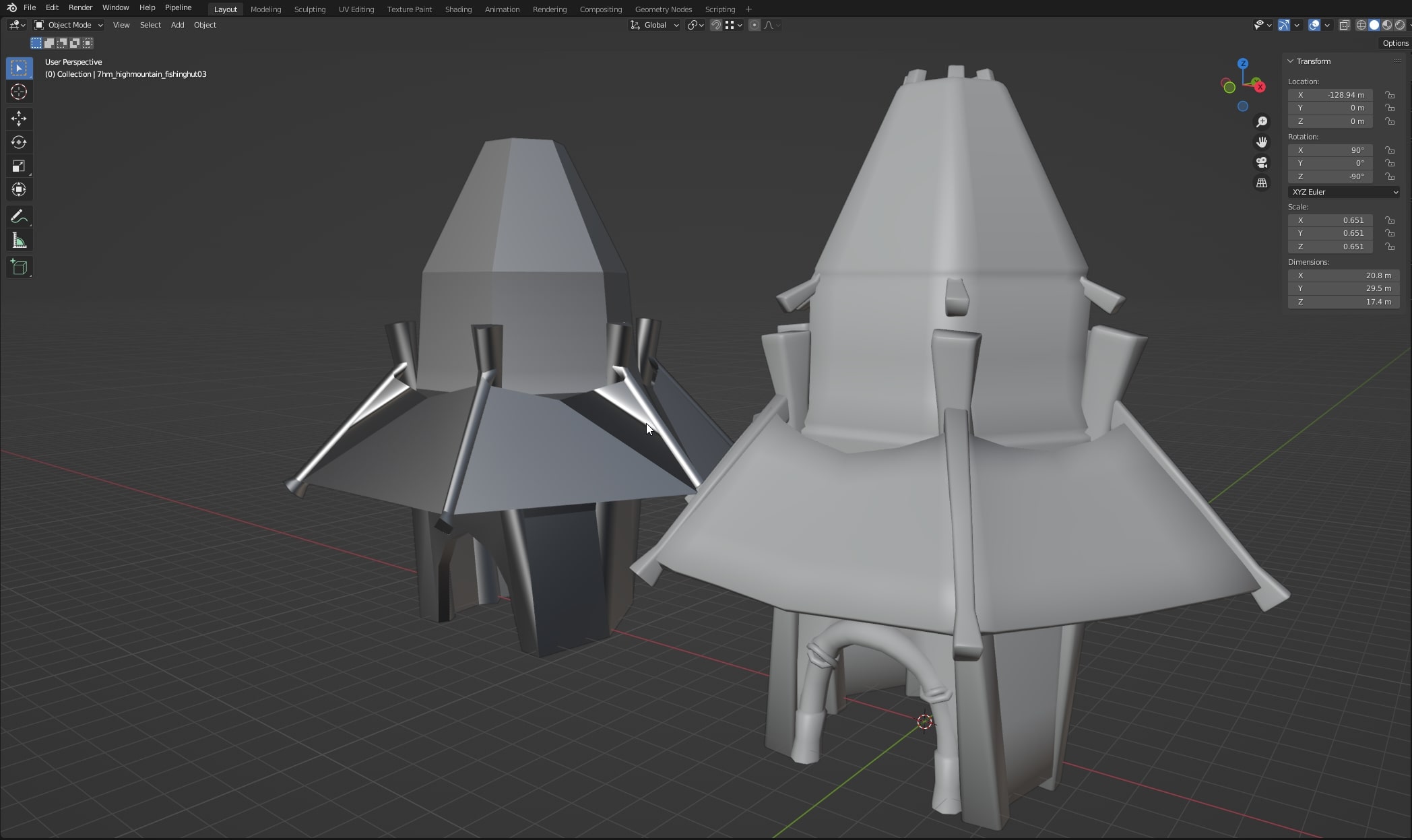
Task: Open the XYZ Euler rotation dropdown
Action: [1343, 192]
